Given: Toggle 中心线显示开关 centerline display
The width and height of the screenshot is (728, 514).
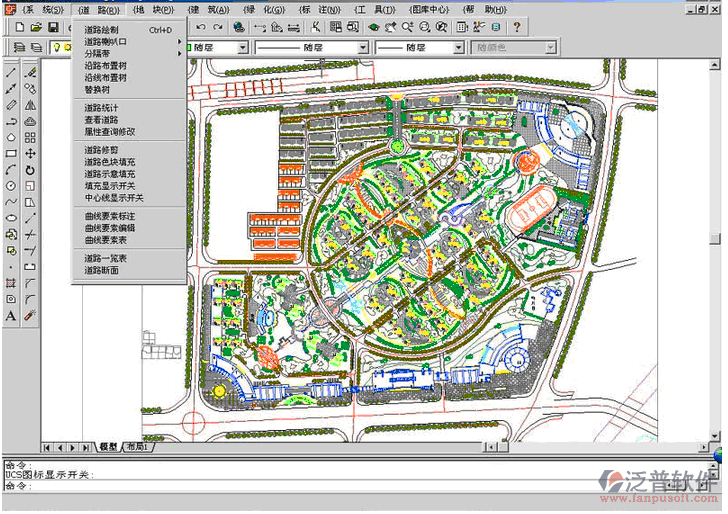Looking at the screenshot, I should point(114,197).
